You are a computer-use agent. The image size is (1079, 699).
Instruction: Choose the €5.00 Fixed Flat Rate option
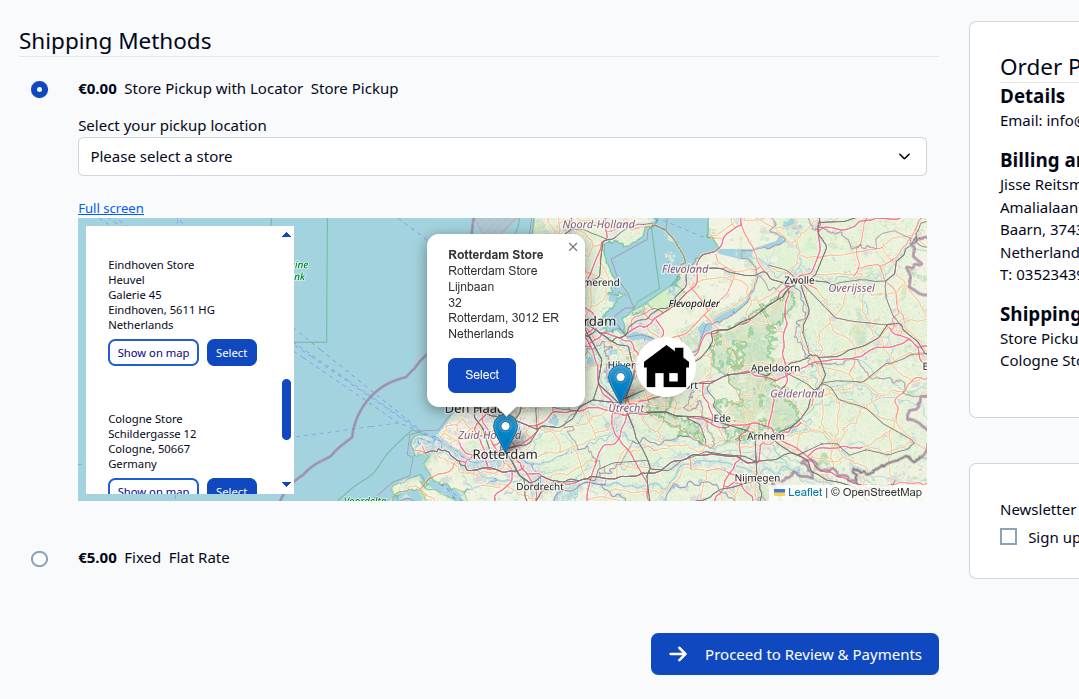click(39, 559)
